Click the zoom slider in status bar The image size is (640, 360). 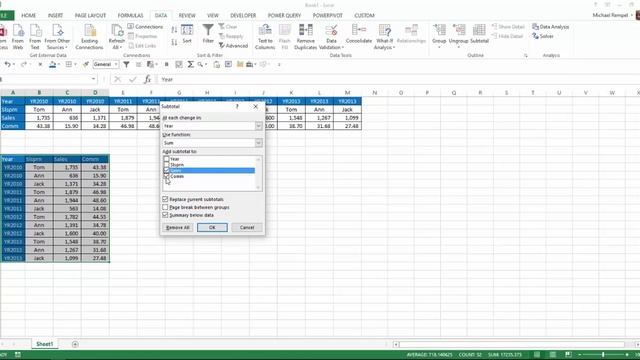point(603,355)
